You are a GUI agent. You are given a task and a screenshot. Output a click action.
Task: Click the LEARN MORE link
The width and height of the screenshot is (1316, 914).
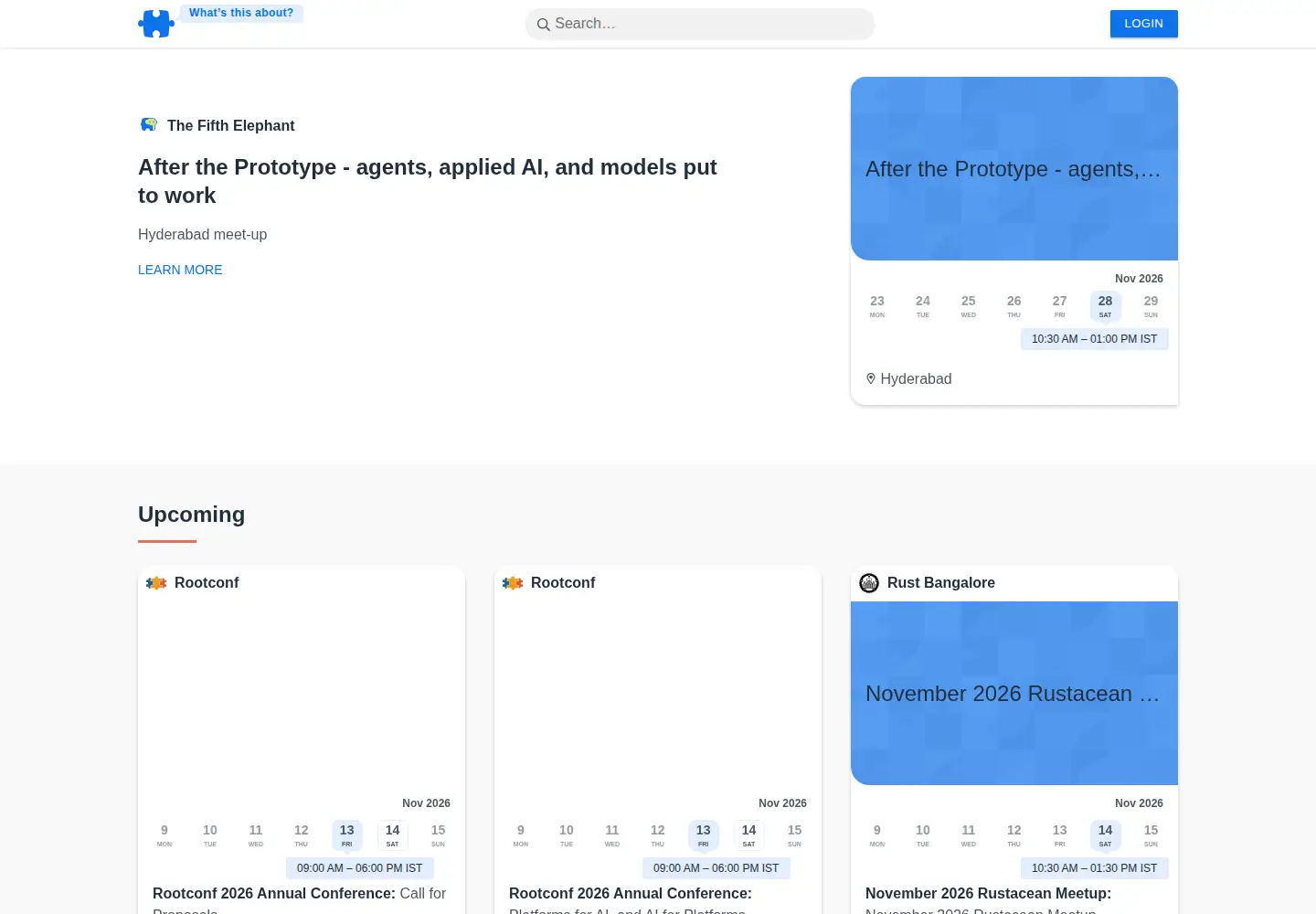180,270
